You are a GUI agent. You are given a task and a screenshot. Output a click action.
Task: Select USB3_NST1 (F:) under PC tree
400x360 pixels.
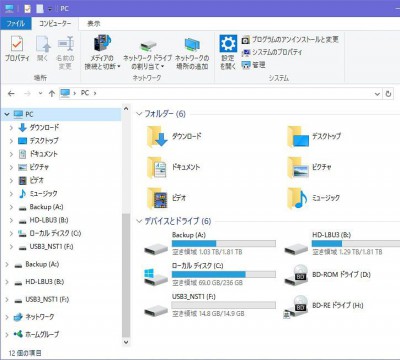tap(46, 247)
